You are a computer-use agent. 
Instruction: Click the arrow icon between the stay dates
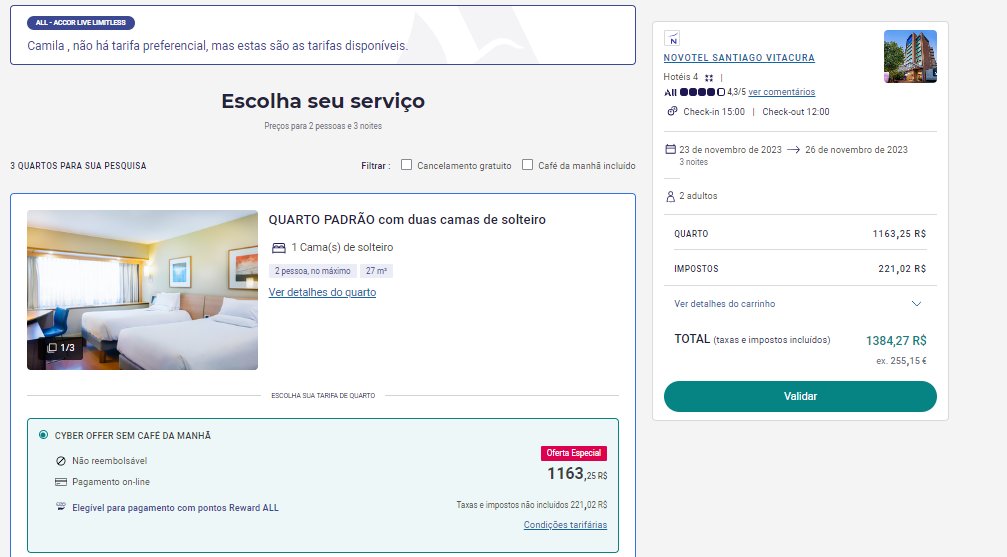(x=793, y=150)
